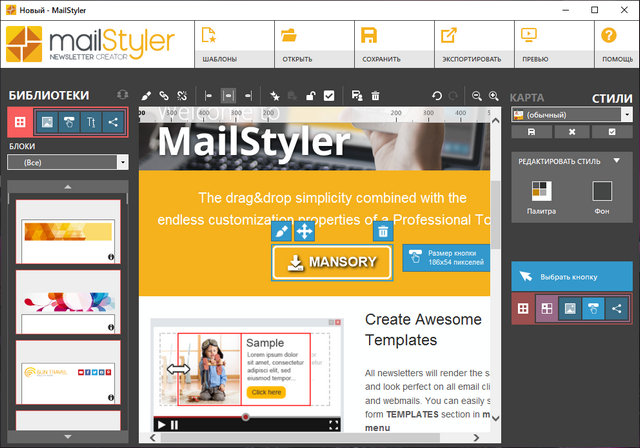
Task: Click the remove link icon
Action: point(182,96)
